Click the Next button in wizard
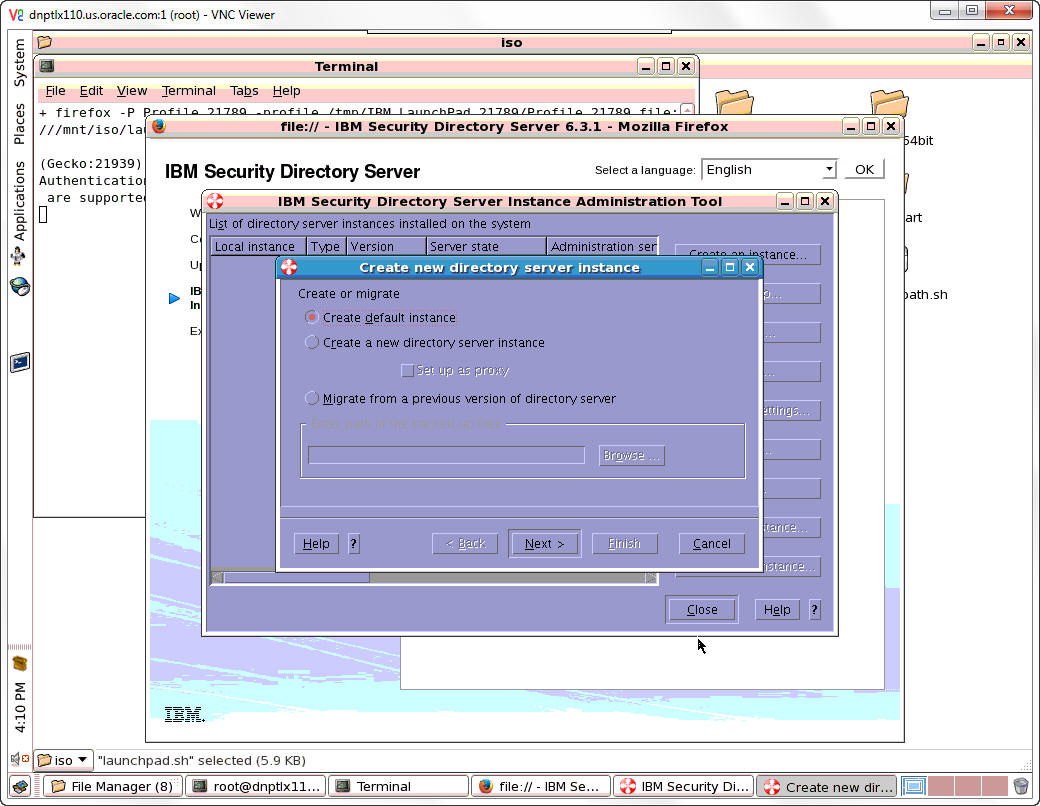The height and width of the screenshot is (806, 1040). pyautogui.click(x=545, y=543)
